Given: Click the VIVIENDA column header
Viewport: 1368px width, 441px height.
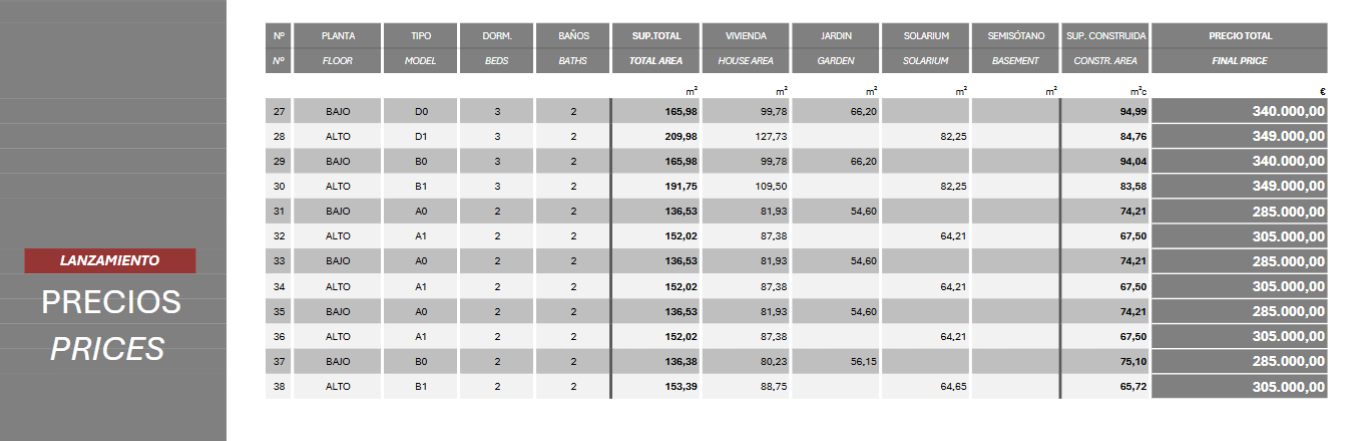Looking at the screenshot, I should point(746,36).
